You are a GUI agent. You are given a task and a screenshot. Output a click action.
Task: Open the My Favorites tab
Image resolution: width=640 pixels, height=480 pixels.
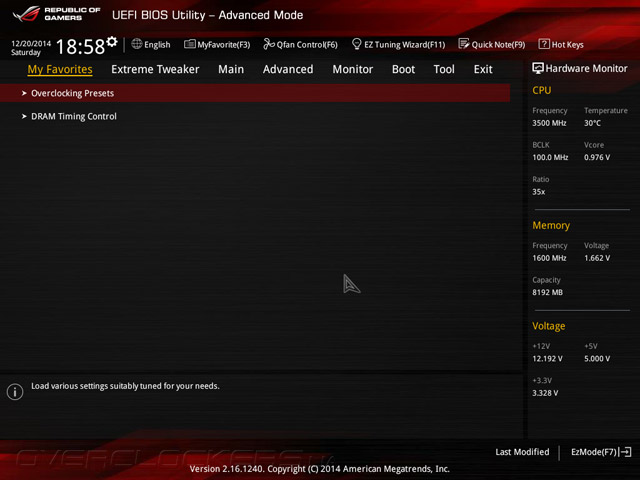click(60, 69)
